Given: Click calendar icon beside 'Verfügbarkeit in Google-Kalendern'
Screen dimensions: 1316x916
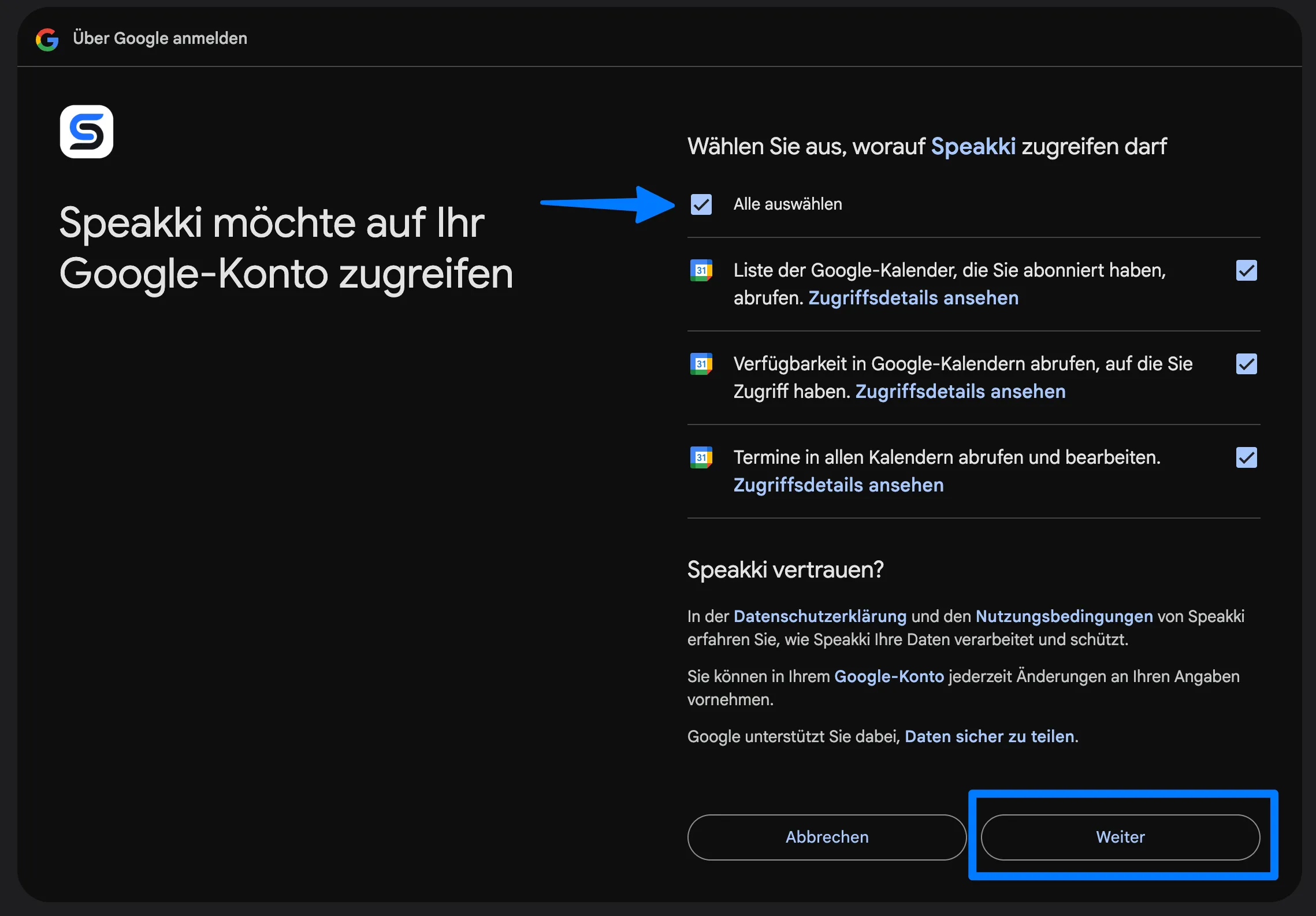Looking at the screenshot, I should coord(701,364).
